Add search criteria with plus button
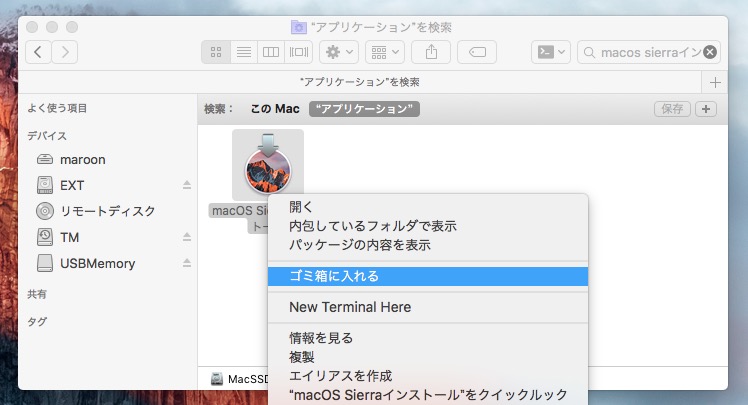The image size is (748, 405). click(x=706, y=108)
